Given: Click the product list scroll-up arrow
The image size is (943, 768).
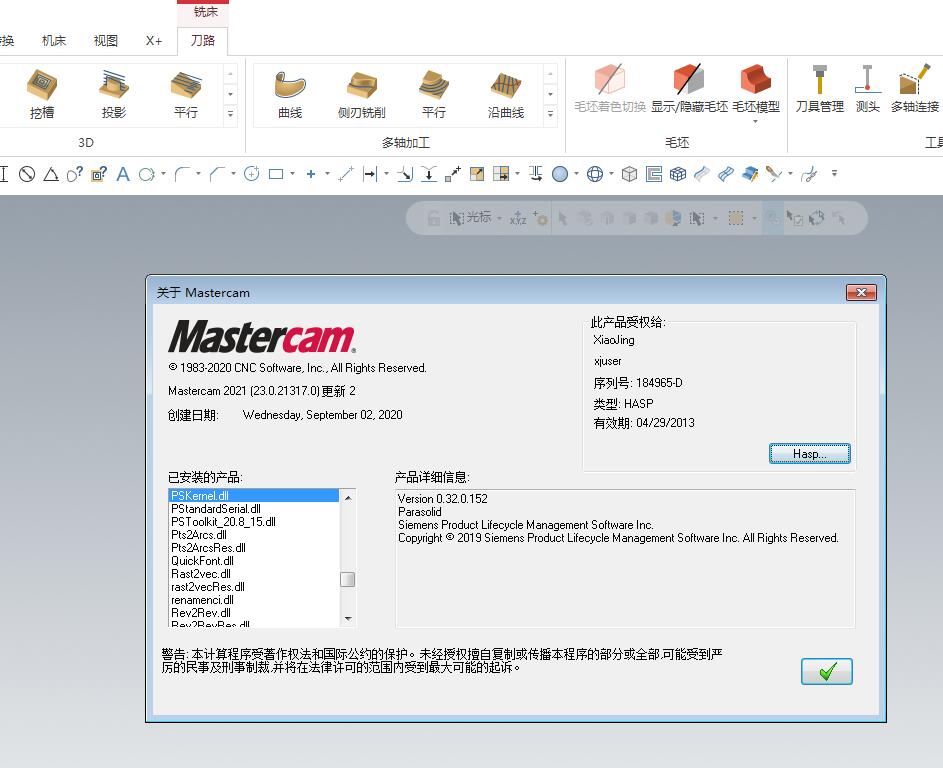Looking at the screenshot, I should click(348, 498).
